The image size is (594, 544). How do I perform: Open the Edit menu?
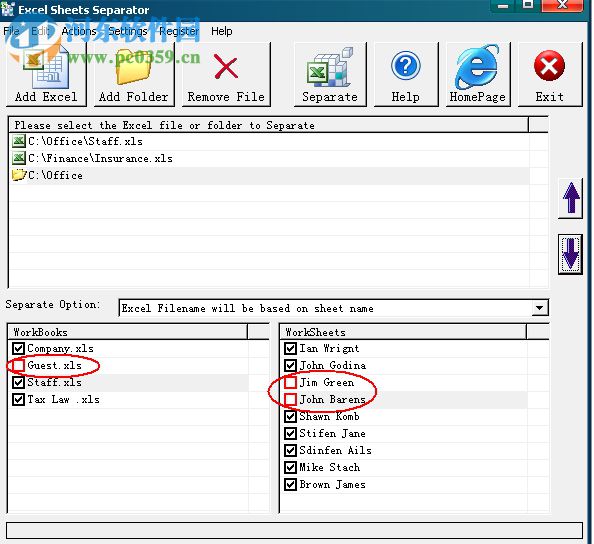(x=40, y=31)
